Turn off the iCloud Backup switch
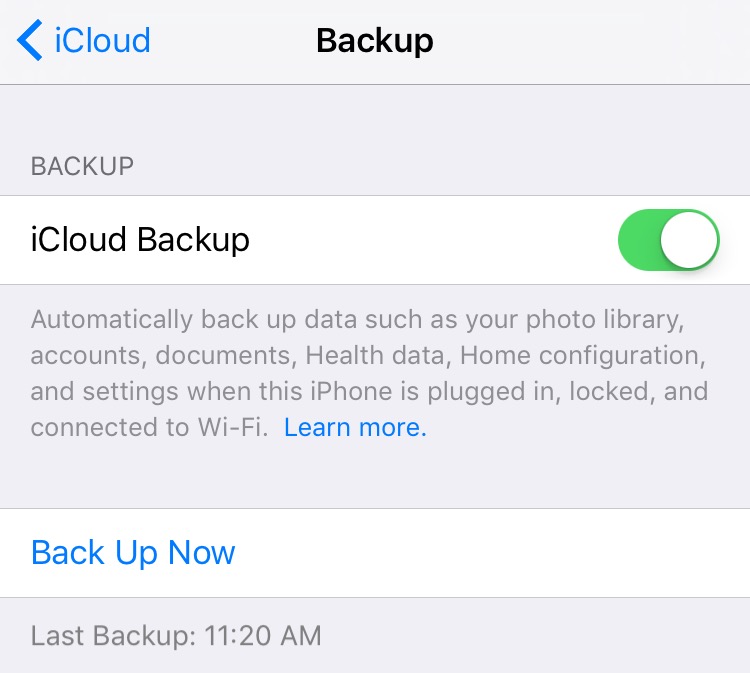 pyautogui.click(x=669, y=240)
